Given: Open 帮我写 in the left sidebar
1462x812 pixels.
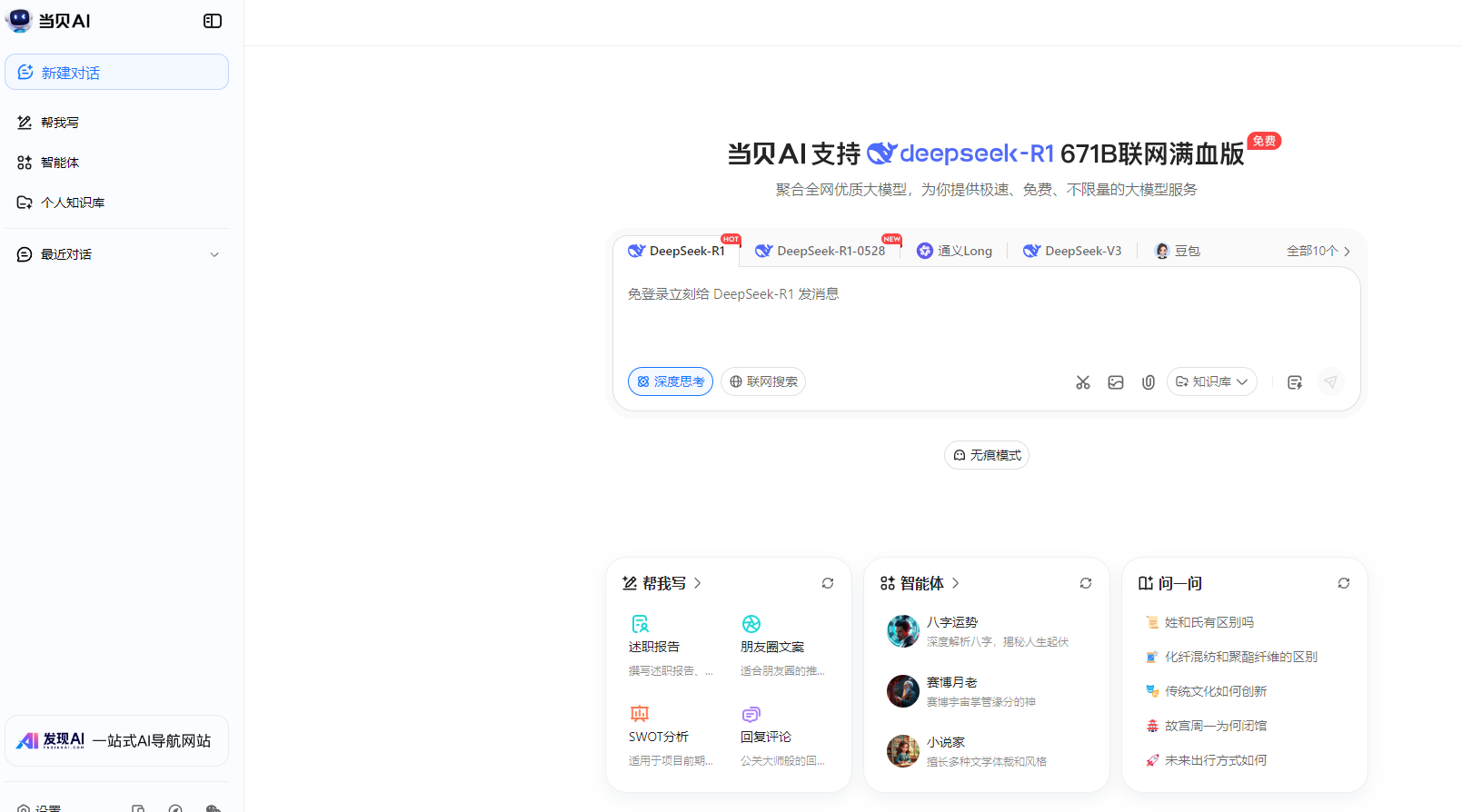Looking at the screenshot, I should [116, 123].
